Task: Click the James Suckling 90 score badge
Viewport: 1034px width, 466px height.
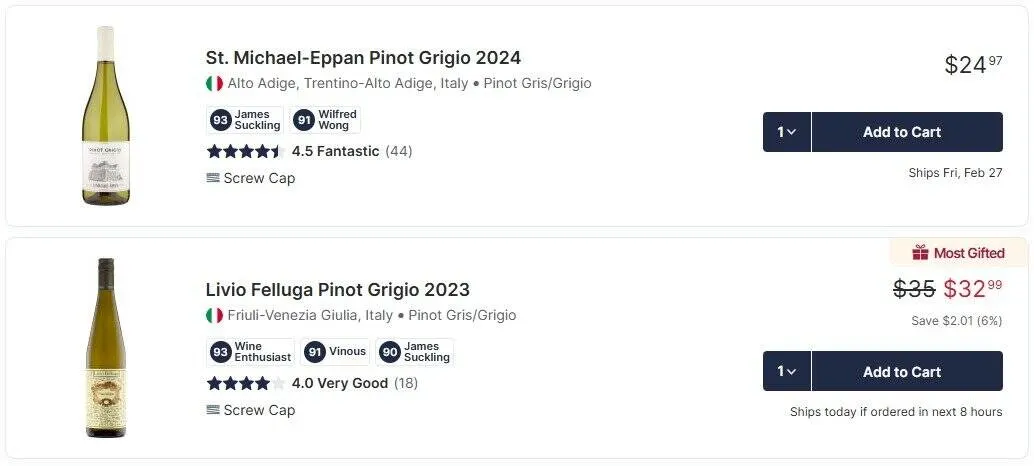Action: pos(415,352)
